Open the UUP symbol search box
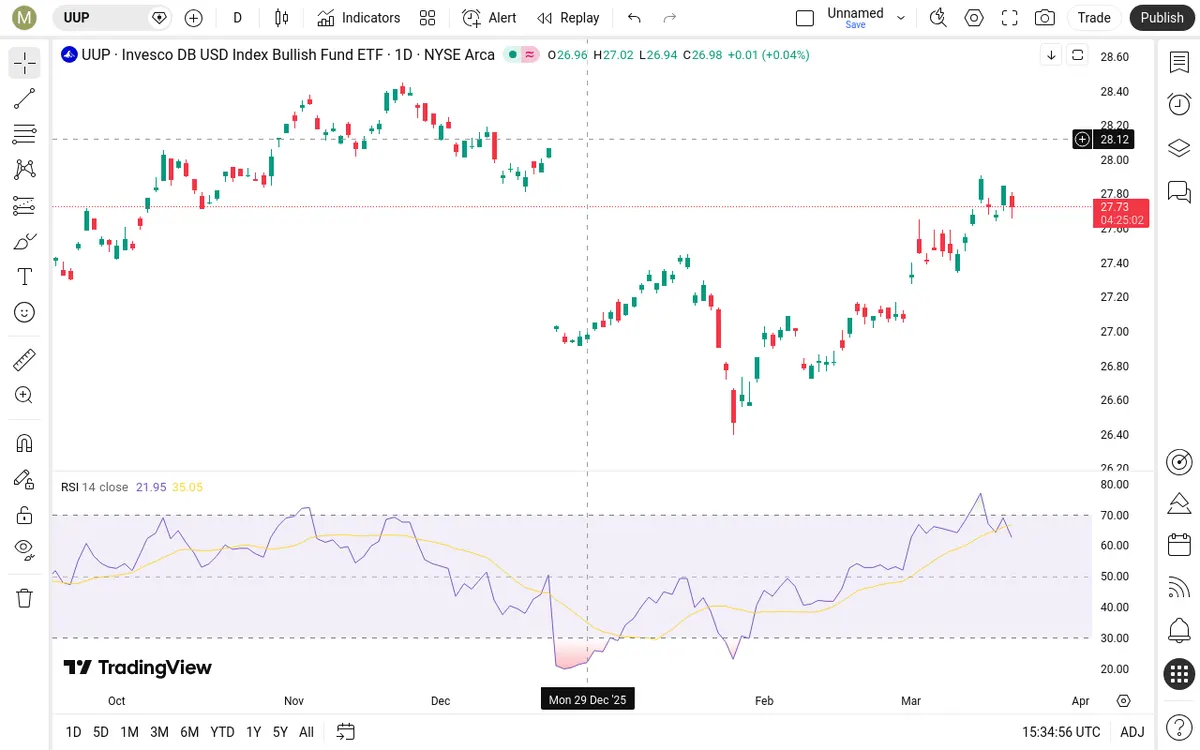Screen dimensions: 1200x750 click(x=112, y=18)
